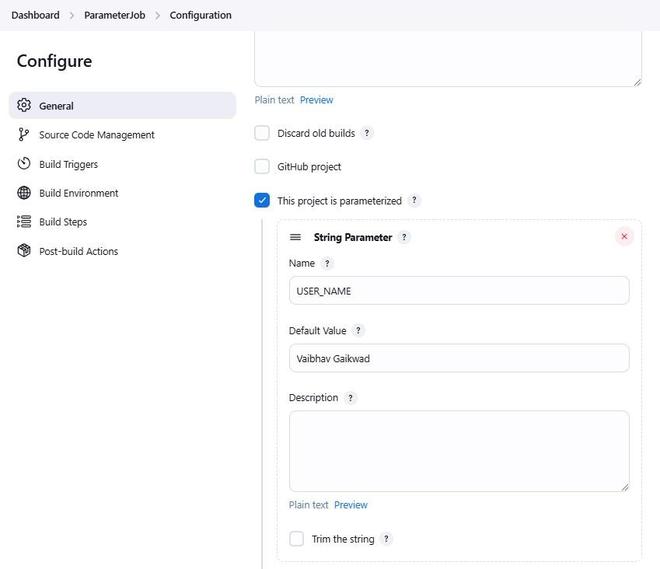The image size is (660, 569).
Task: Remove the String Parameter with red X
Action: 625,237
